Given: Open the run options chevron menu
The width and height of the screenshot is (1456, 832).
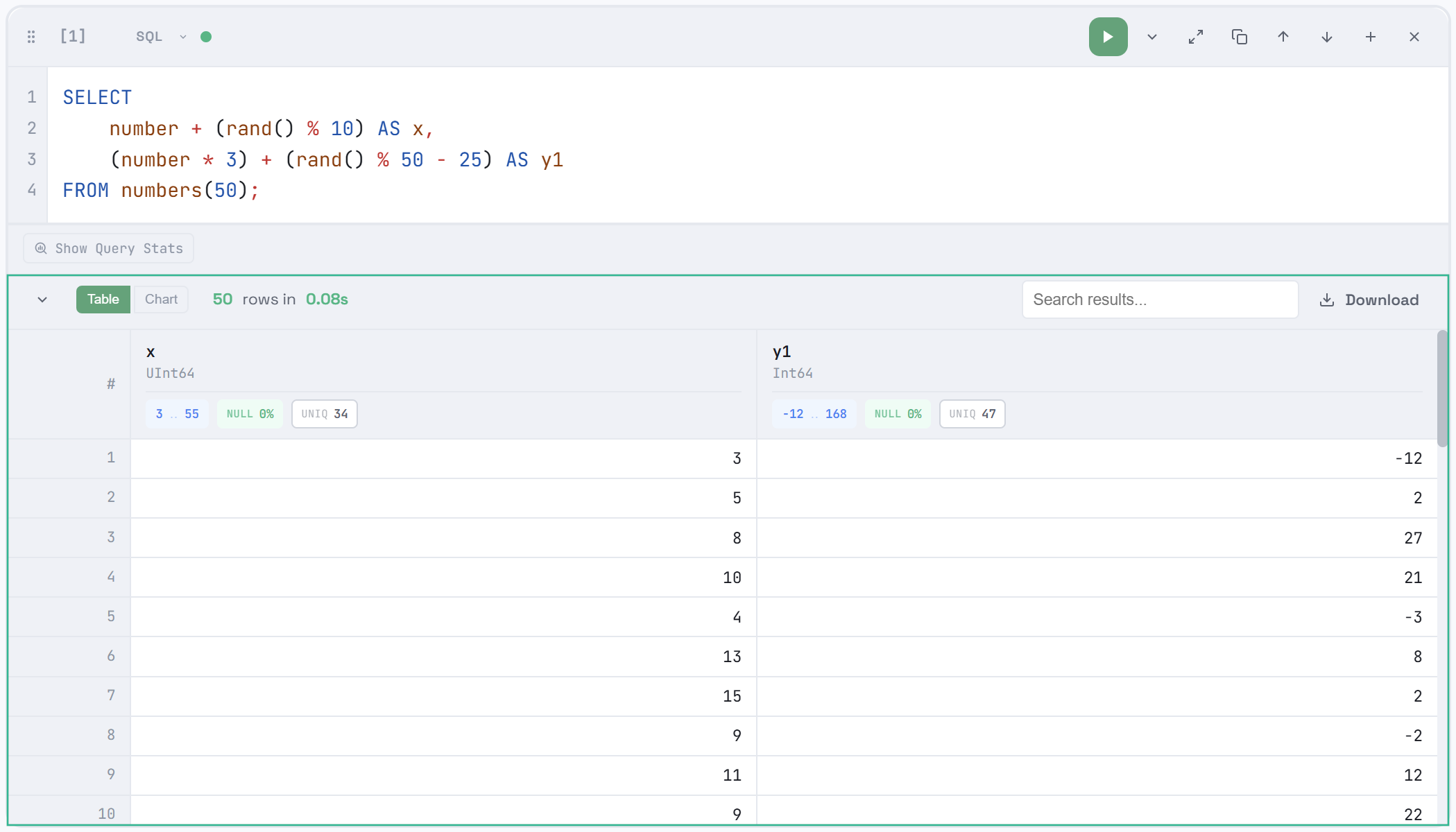Looking at the screenshot, I should click(1151, 36).
